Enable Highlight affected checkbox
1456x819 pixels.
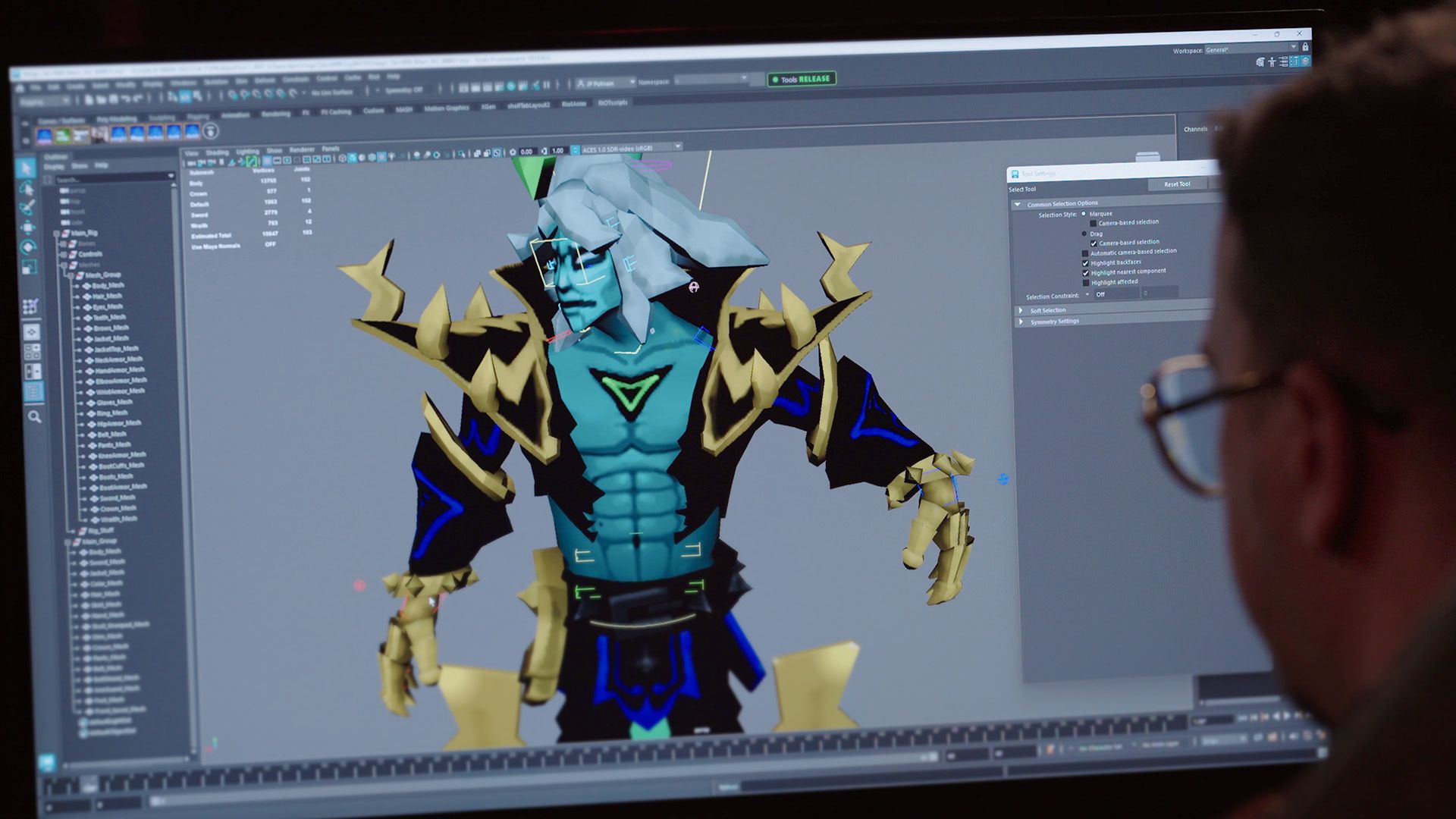(x=1085, y=283)
